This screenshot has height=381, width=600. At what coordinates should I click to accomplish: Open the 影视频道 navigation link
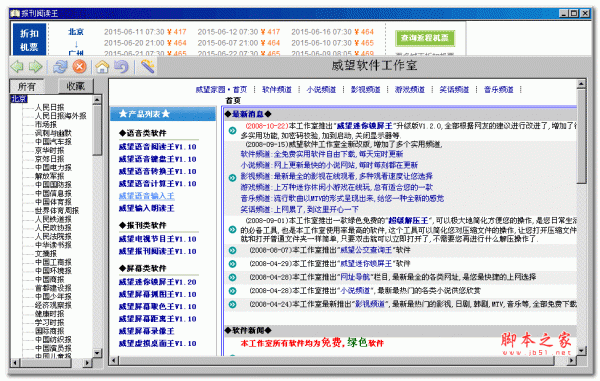pyautogui.click(x=365, y=90)
